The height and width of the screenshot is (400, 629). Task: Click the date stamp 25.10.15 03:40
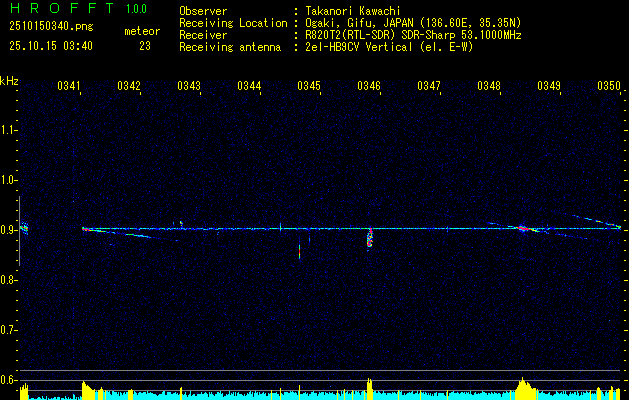click(x=51, y=46)
